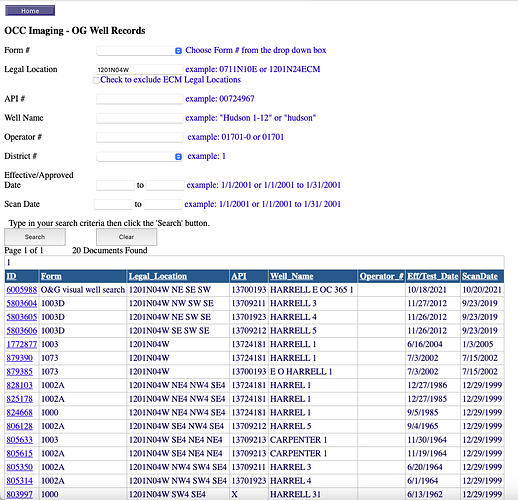Sort by the Legal_Location column header
Image resolution: width=518 pixels, height=500 pixels.
[x=158, y=276]
